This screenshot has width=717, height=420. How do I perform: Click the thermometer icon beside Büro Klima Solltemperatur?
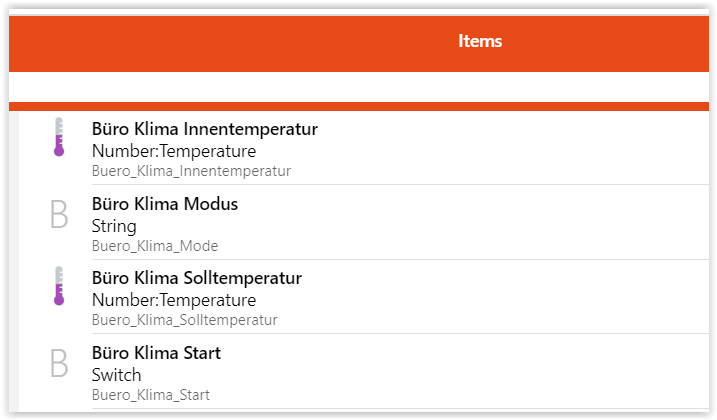point(59,286)
